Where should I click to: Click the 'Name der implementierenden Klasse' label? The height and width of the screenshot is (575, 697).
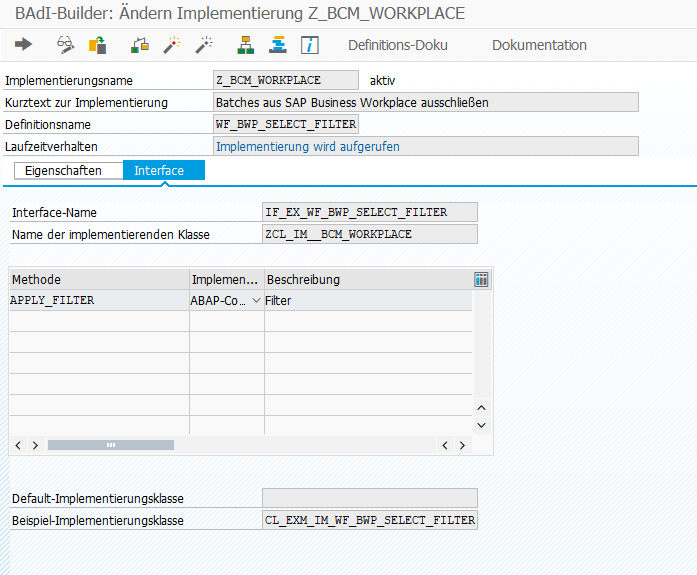click(x=111, y=235)
